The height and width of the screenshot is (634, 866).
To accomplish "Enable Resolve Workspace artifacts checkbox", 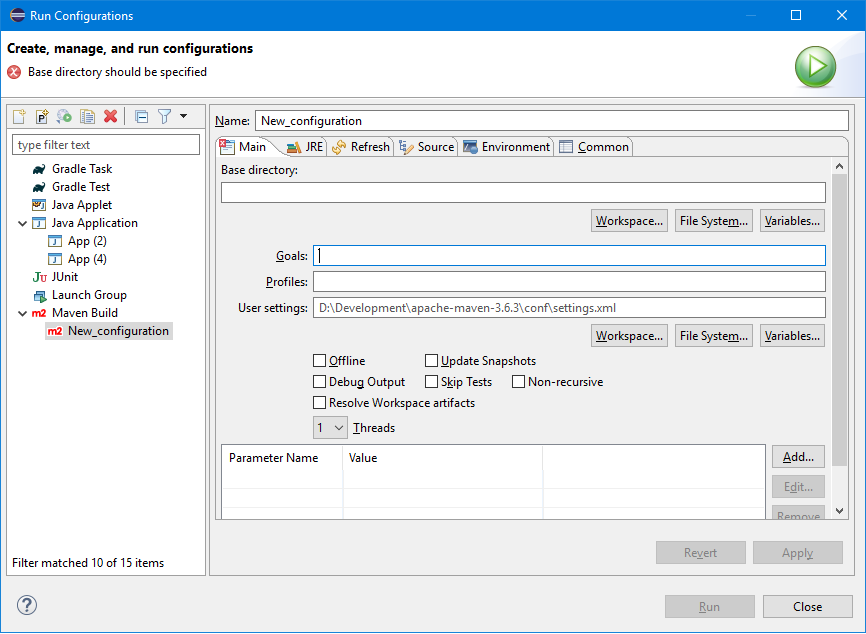I will click(x=319, y=403).
